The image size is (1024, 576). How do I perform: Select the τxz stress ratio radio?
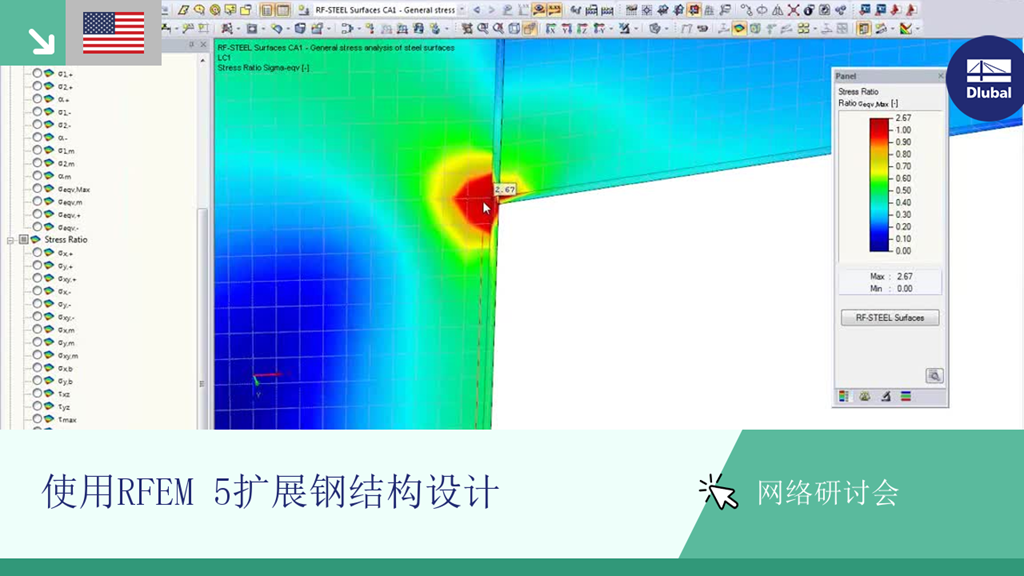pos(37,394)
